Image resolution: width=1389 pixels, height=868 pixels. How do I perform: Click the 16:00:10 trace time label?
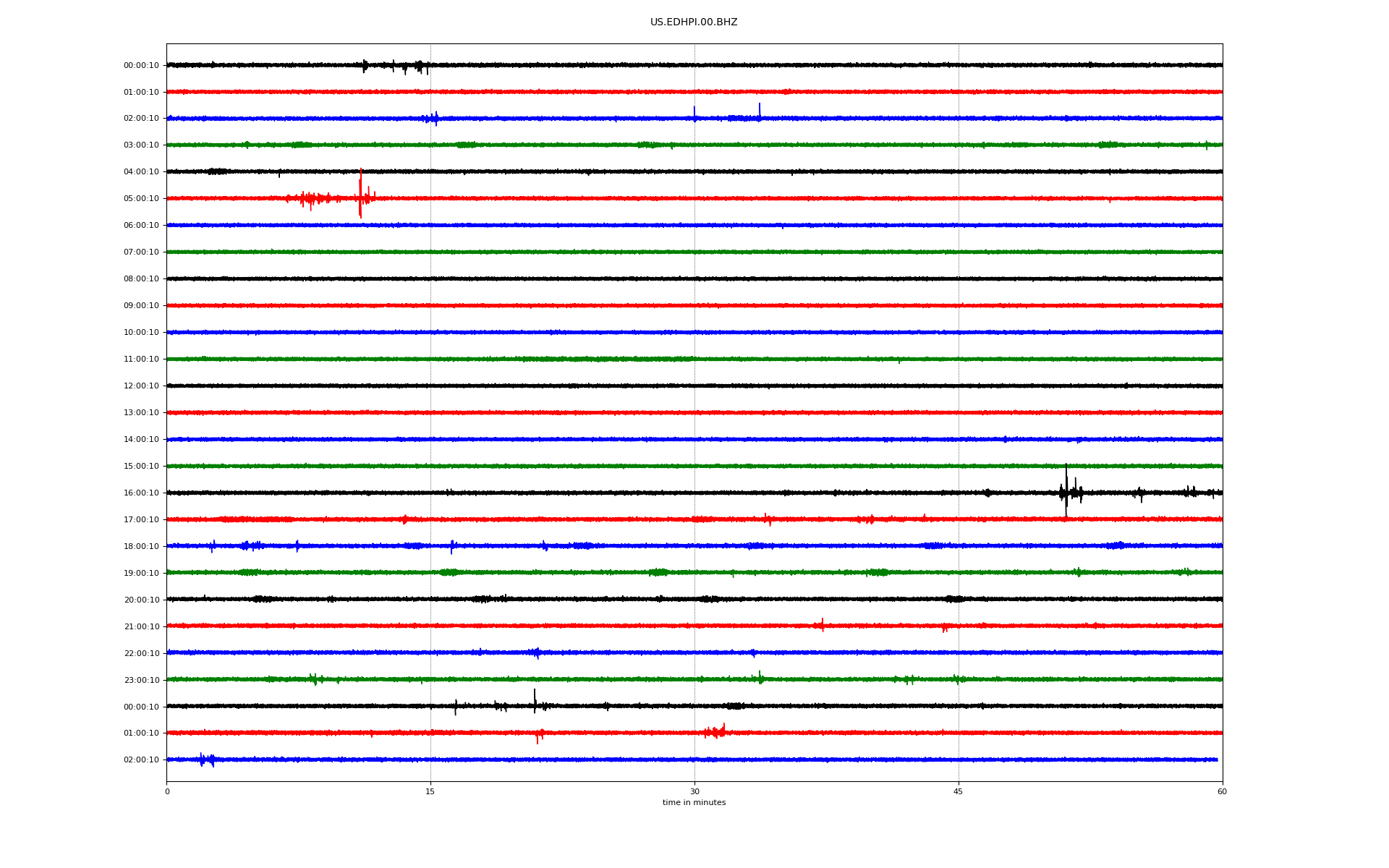(141, 493)
